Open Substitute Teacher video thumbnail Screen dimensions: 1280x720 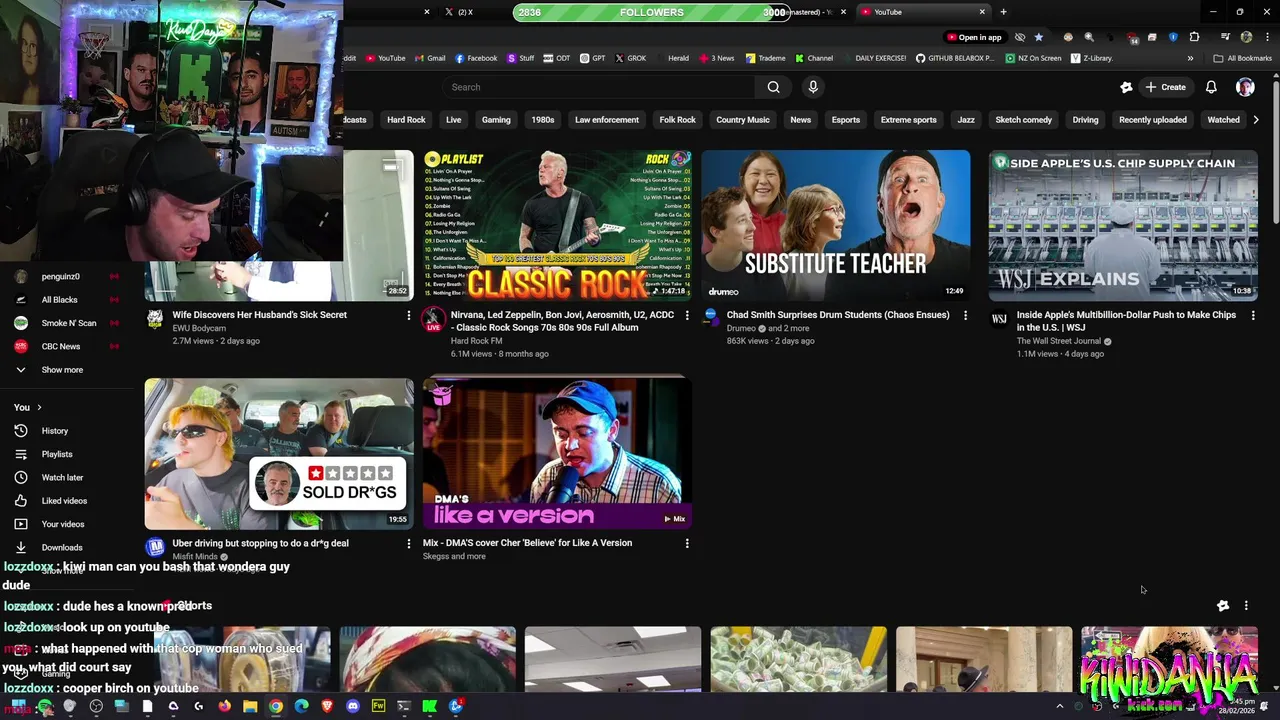[x=835, y=225]
